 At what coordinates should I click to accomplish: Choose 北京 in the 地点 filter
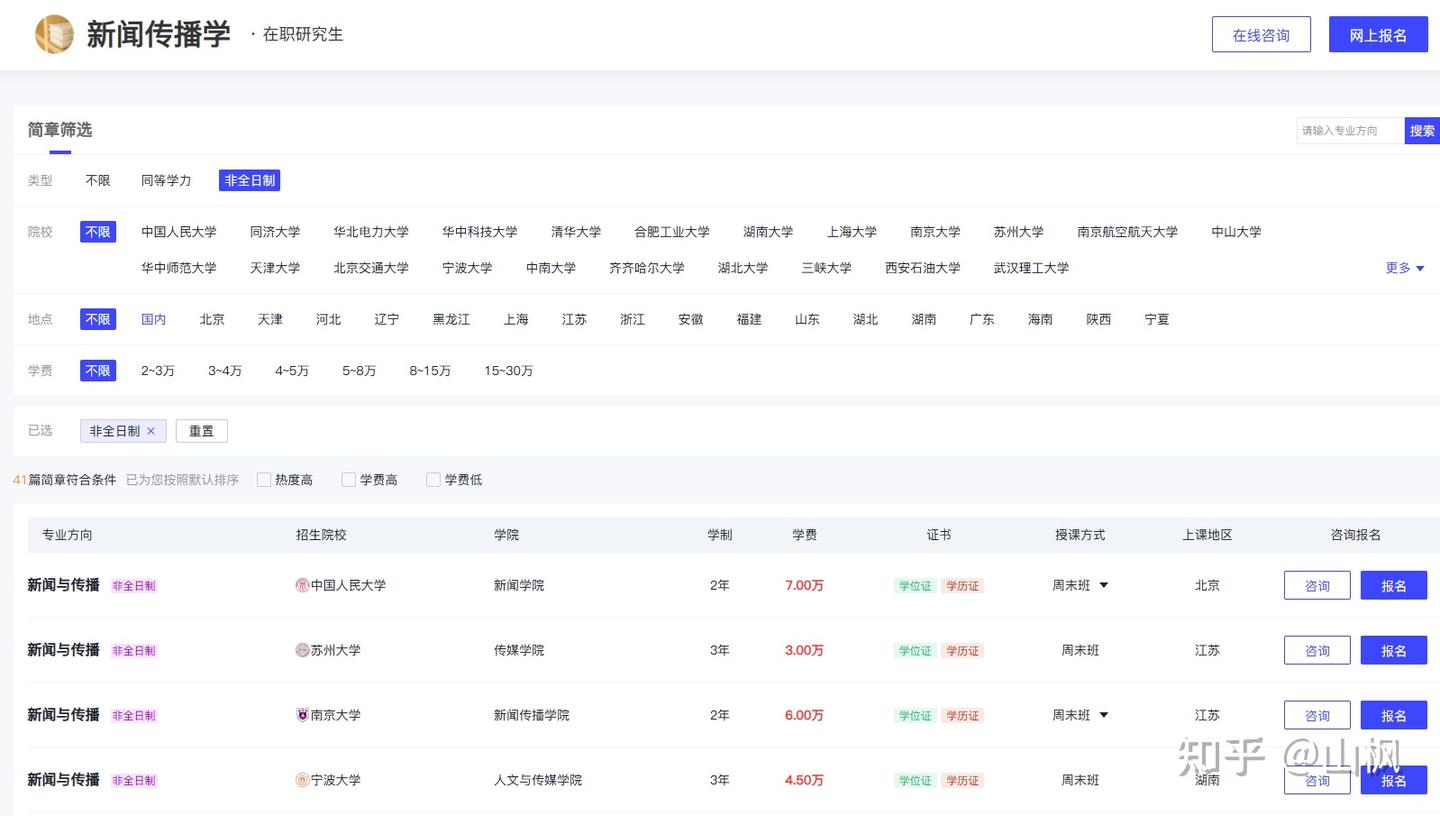(x=212, y=320)
